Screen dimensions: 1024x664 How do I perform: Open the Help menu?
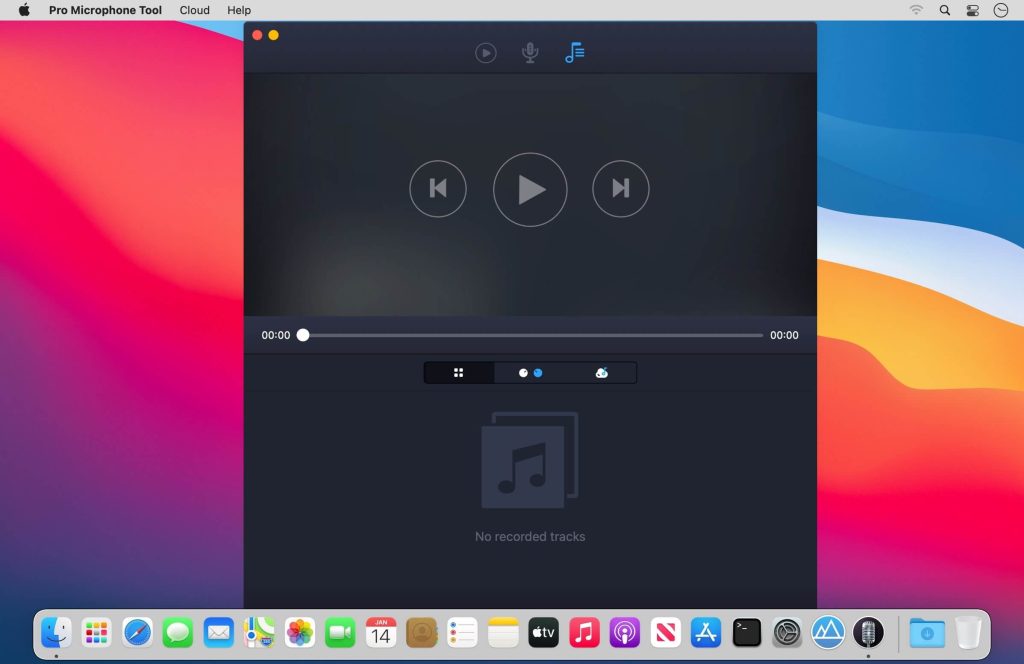coord(239,10)
